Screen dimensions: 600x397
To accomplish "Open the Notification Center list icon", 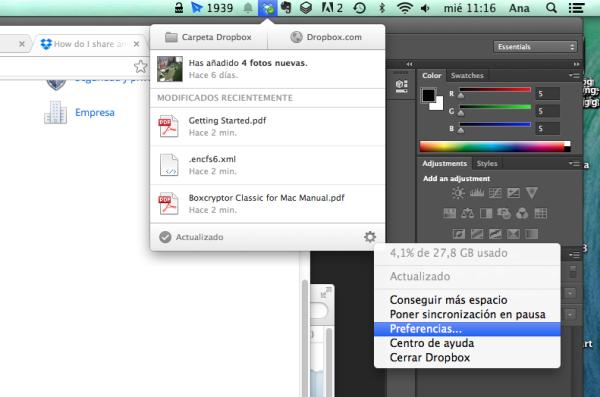I will (577, 8).
